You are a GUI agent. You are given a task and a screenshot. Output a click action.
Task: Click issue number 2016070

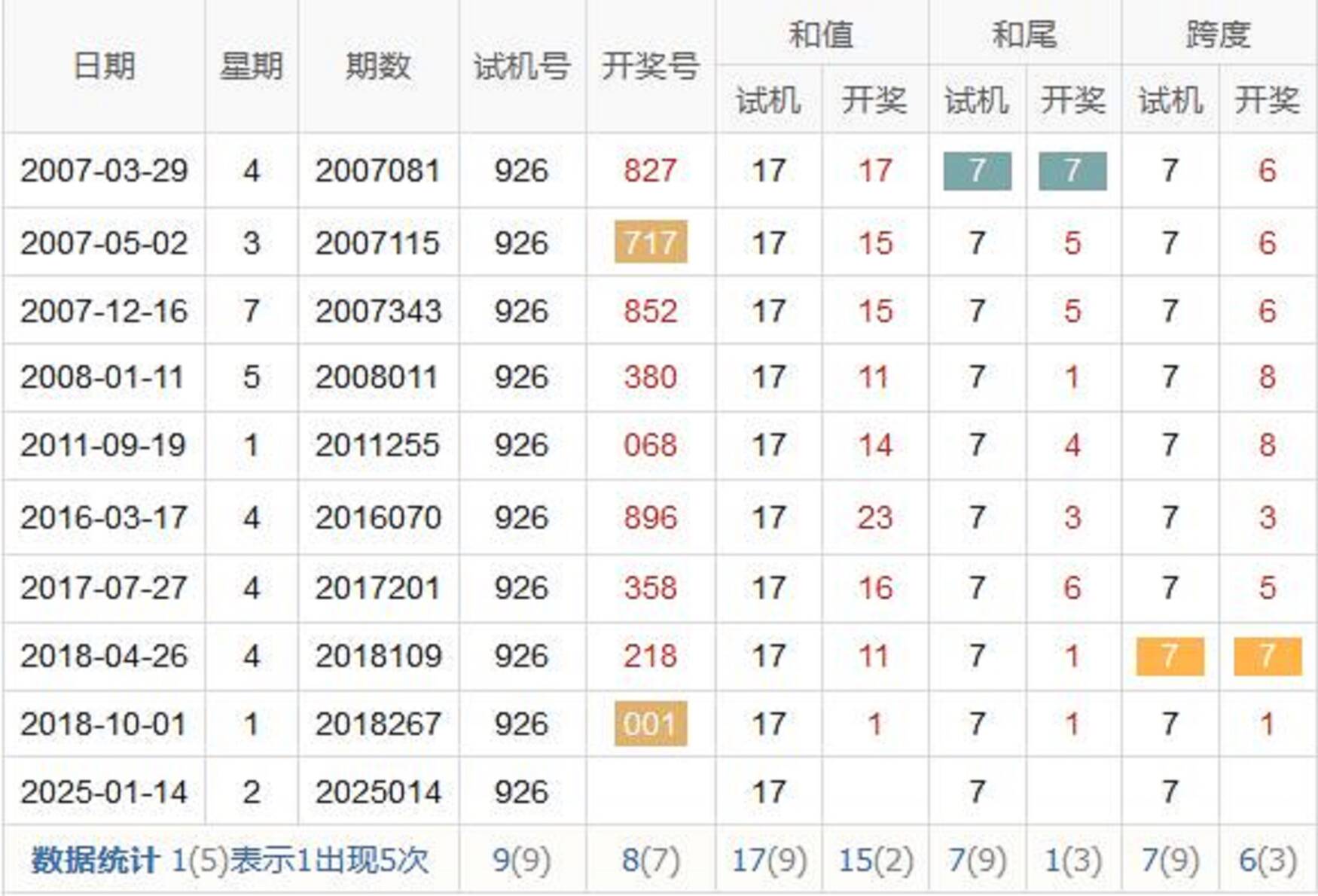(x=377, y=518)
